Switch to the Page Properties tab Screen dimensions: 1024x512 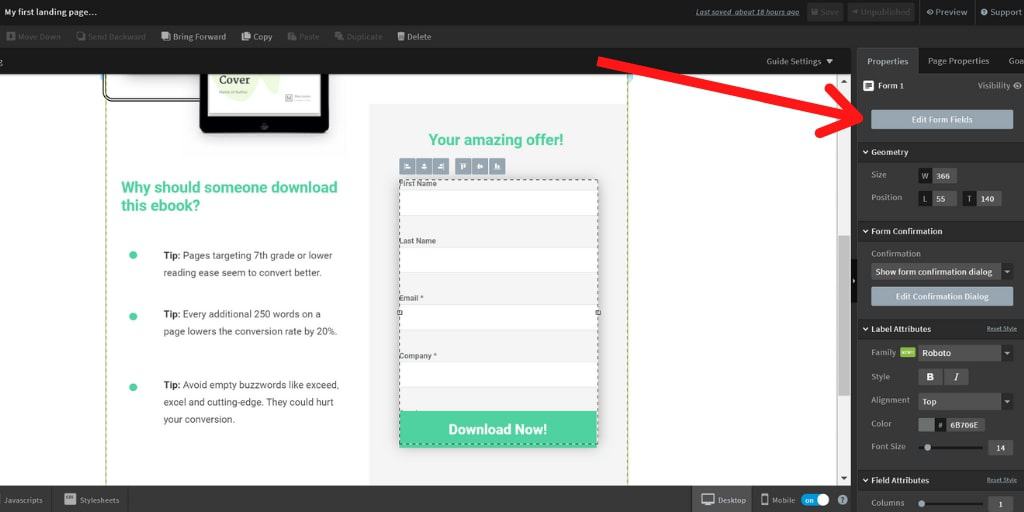coord(958,61)
